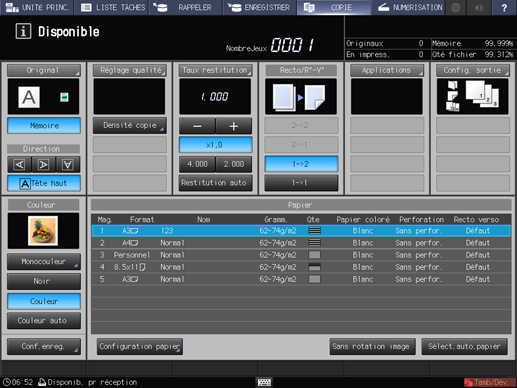The image size is (517, 388).
Task: Decrease zoom with minus button
Action: coord(197,126)
